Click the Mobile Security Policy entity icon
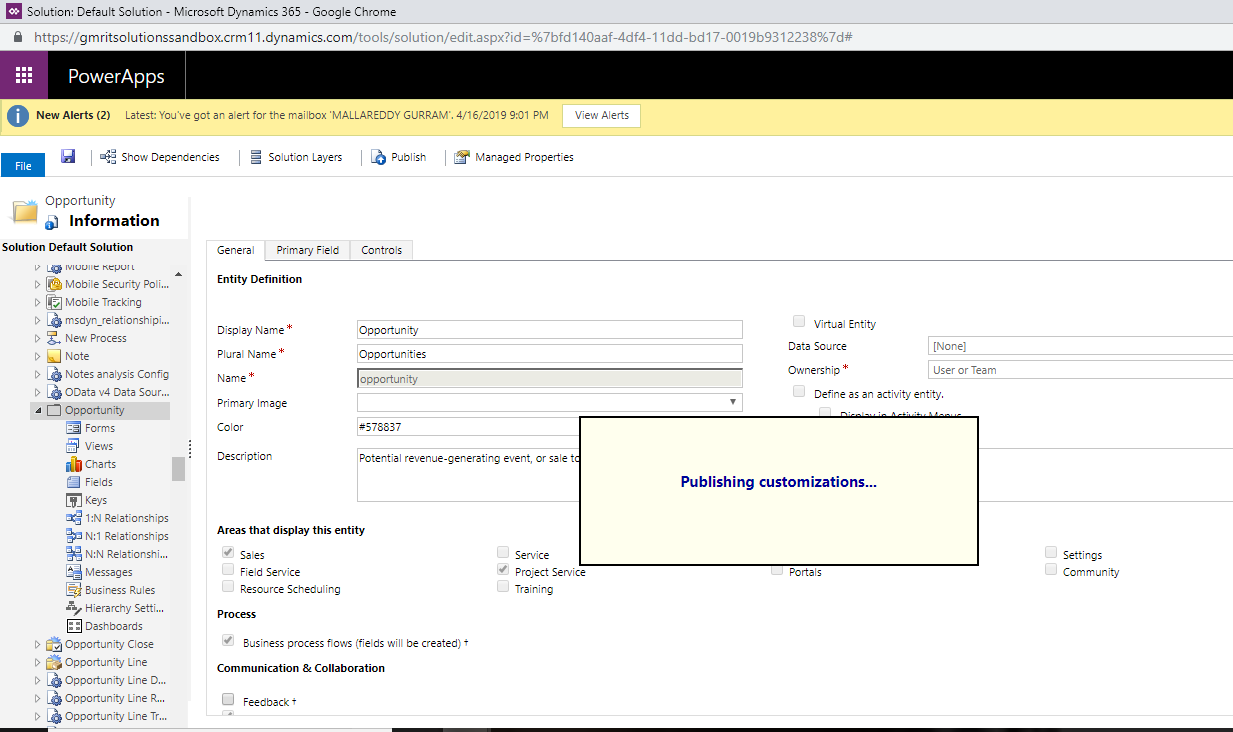The height and width of the screenshot is (732, 1233). [54, 284]
